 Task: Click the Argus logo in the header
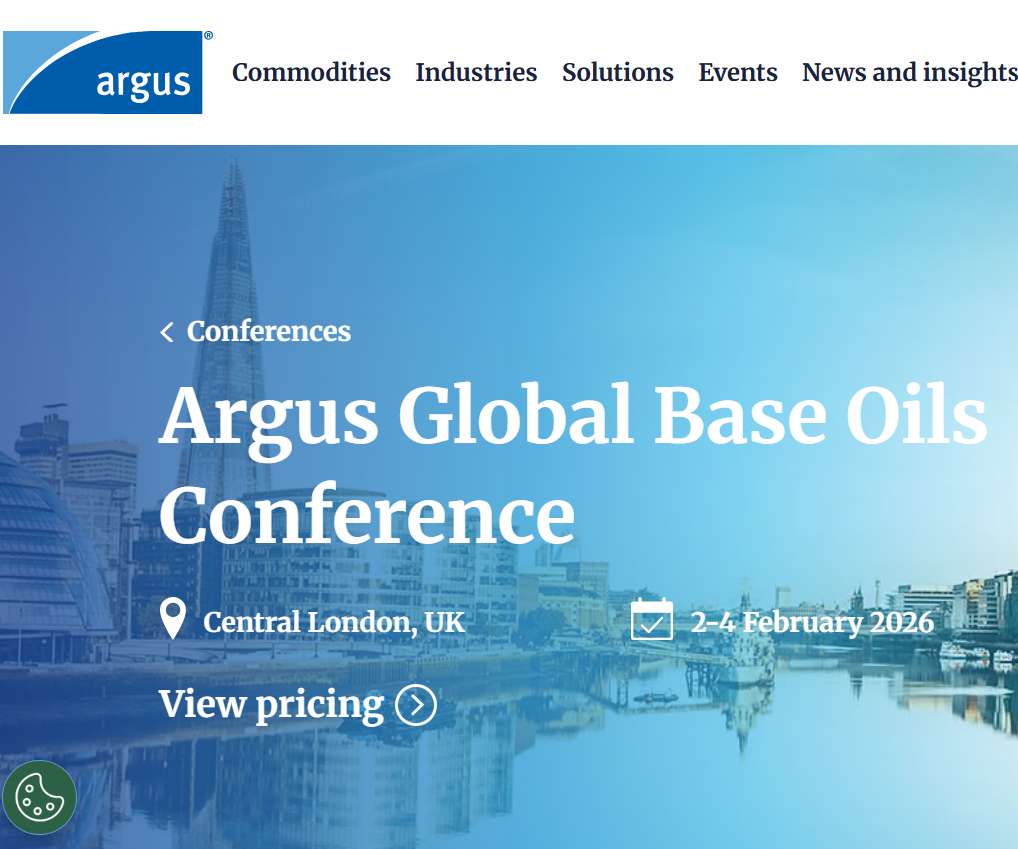pos(104,72)
